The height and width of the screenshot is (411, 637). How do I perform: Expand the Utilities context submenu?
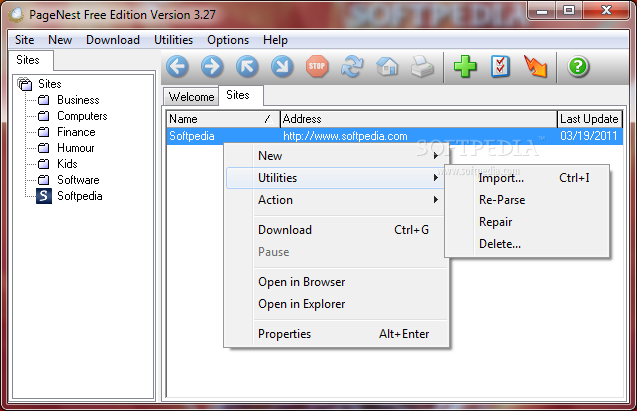(336, 178)
